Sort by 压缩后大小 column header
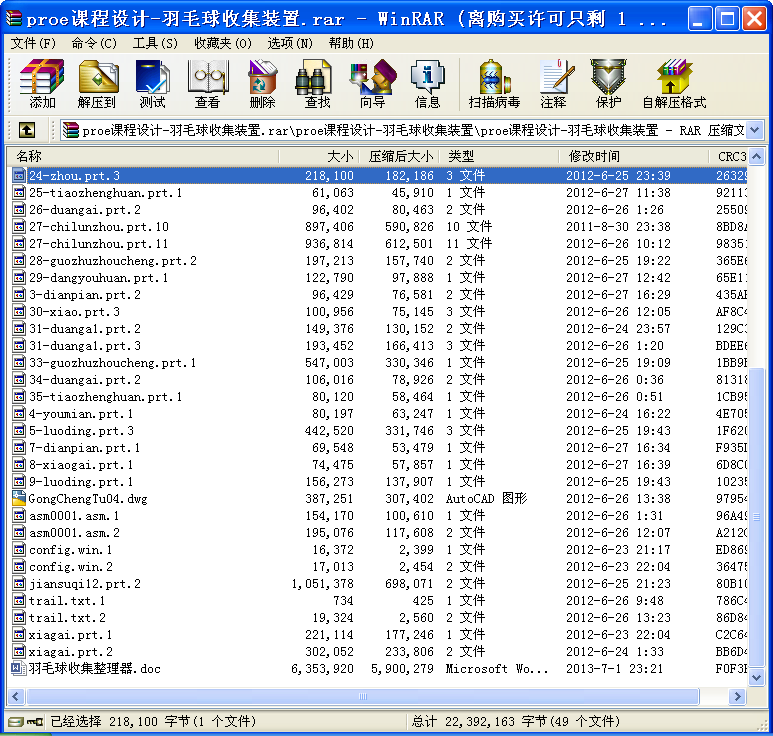 tap(399, 157)
